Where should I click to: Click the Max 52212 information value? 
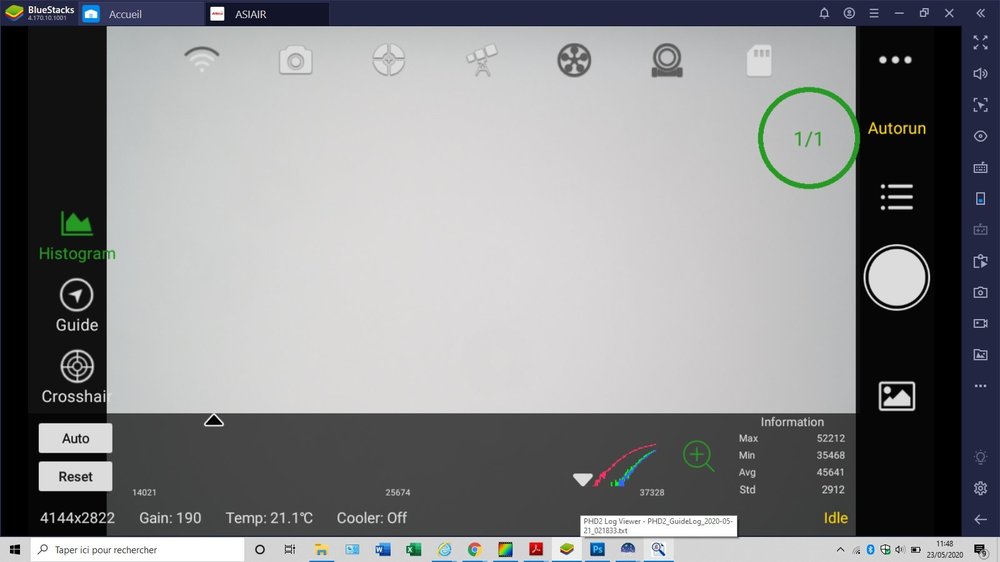click(x=830, y=438)
